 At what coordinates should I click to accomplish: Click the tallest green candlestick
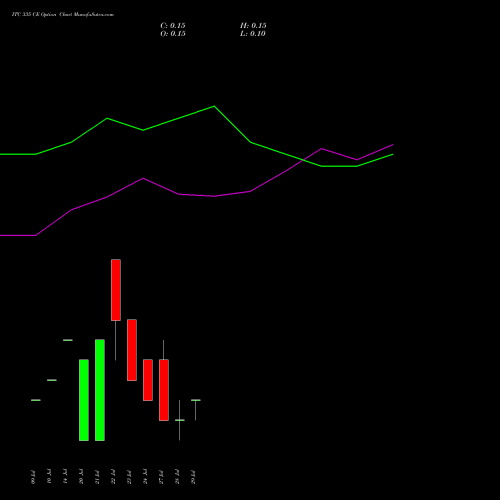(x=100, y=390)
